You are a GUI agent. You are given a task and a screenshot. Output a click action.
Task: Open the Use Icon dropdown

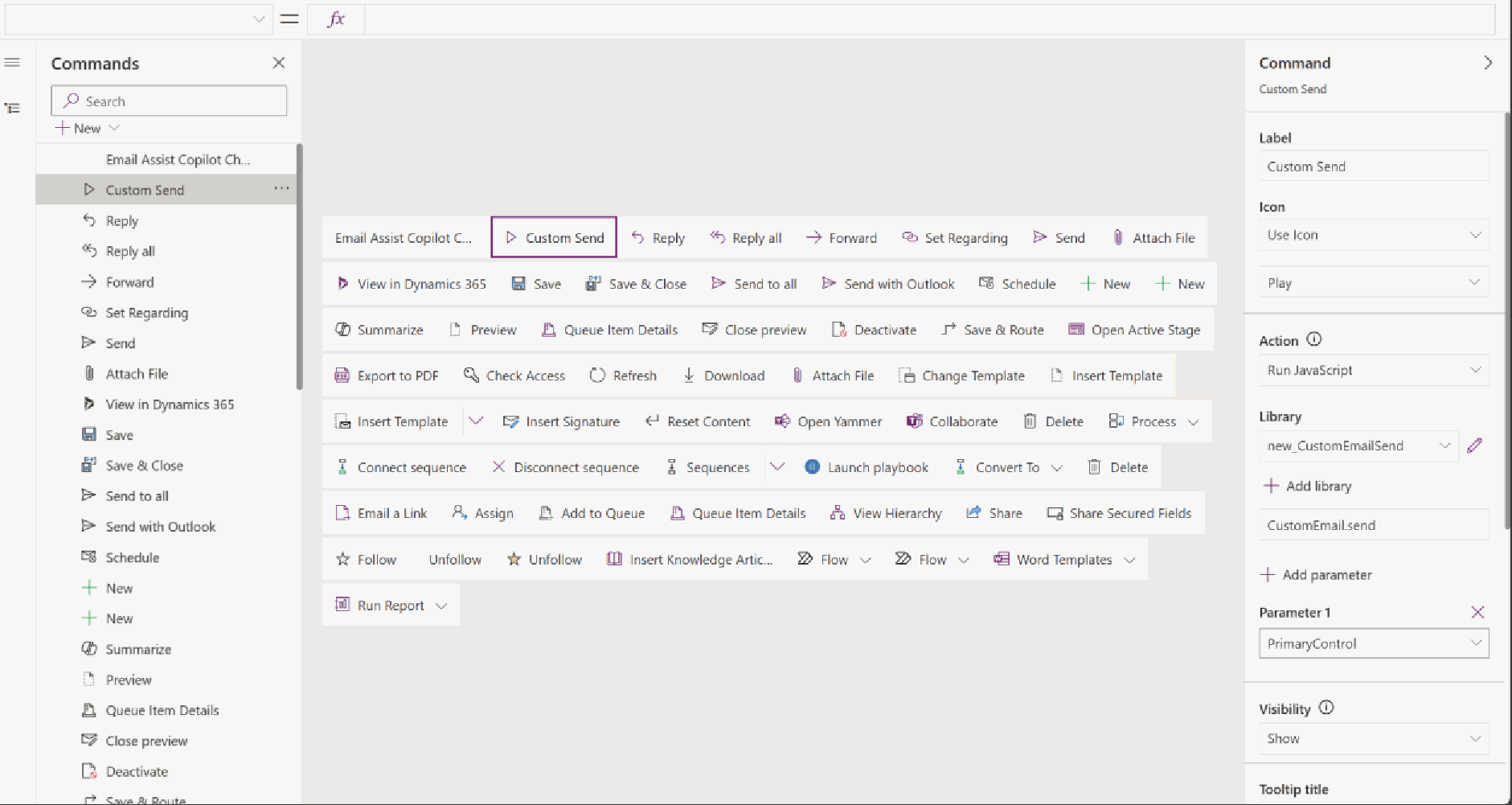tap(1374, 235)
